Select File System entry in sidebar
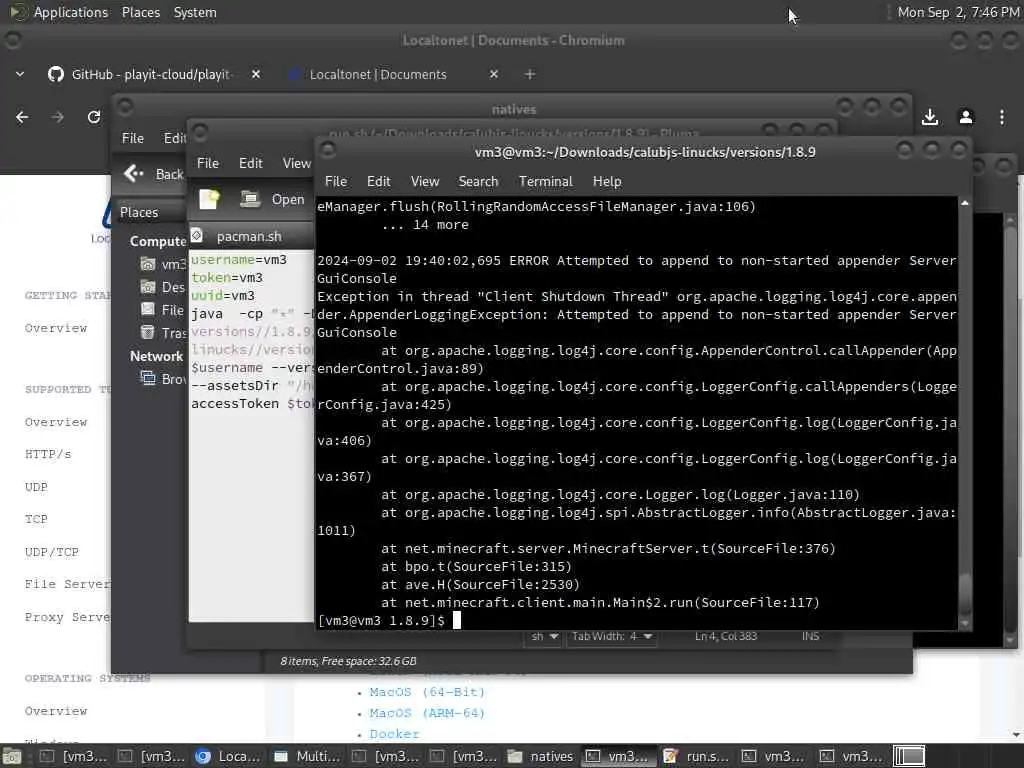The height and width of the screenshot is (768, 1024). coord(164,310)
